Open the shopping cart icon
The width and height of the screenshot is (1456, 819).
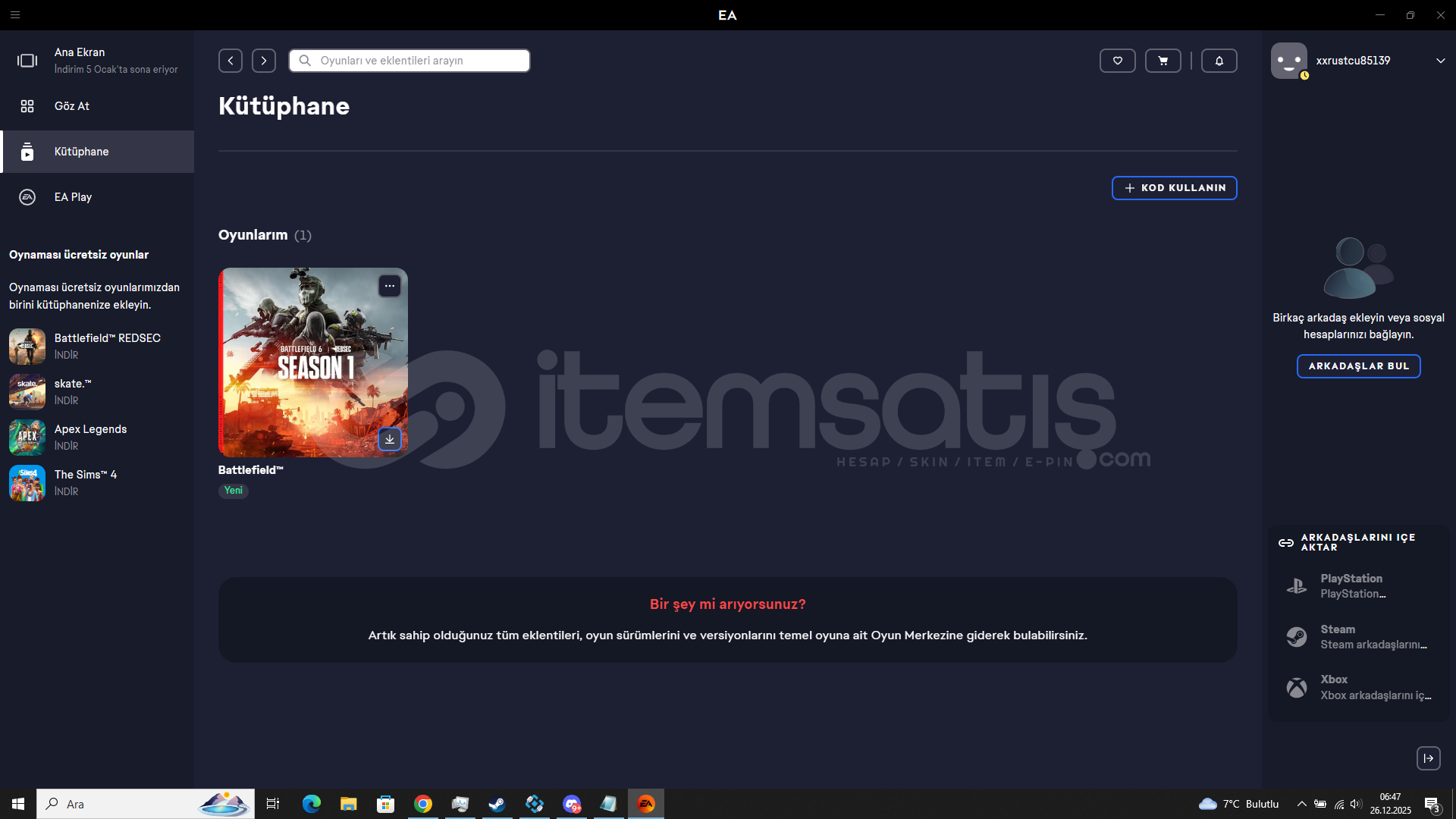(x=1163, y=61)
